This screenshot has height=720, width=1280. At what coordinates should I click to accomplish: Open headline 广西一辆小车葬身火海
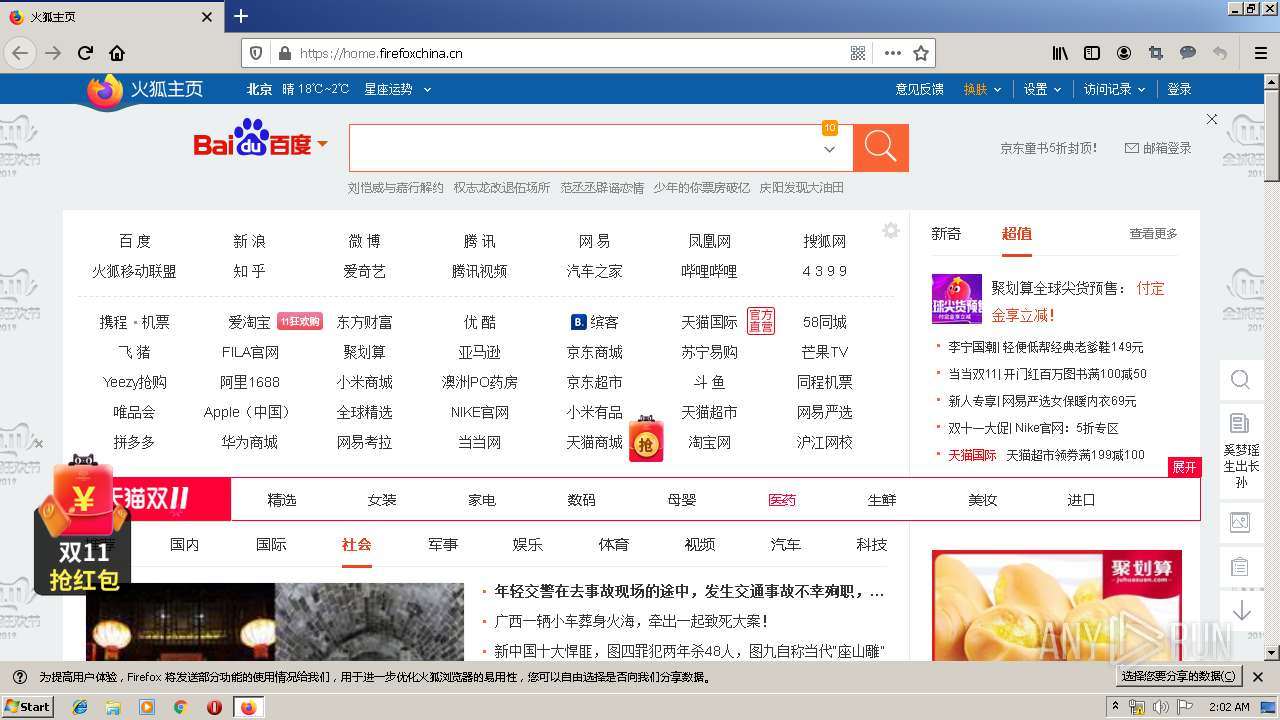pos(631,621)
